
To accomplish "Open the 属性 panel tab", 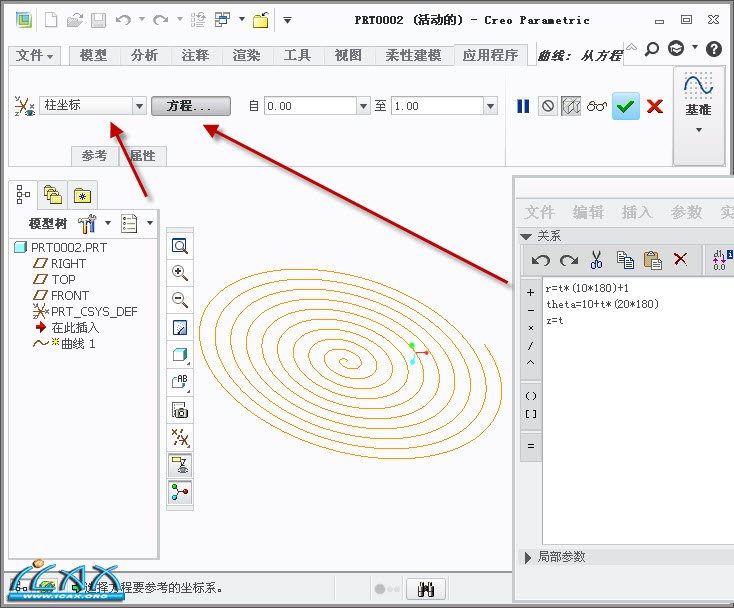I will coord(143,155).
